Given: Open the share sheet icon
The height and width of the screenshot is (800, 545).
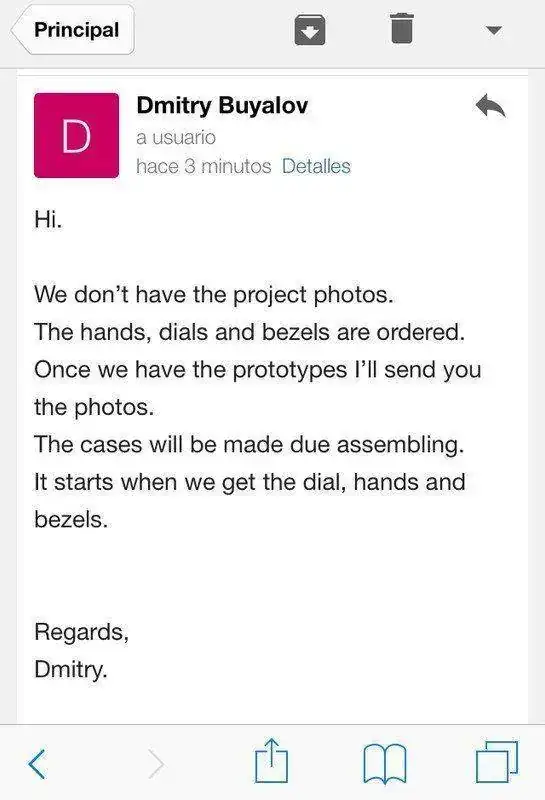Looking at the screenshot, I should click(271, 760).
